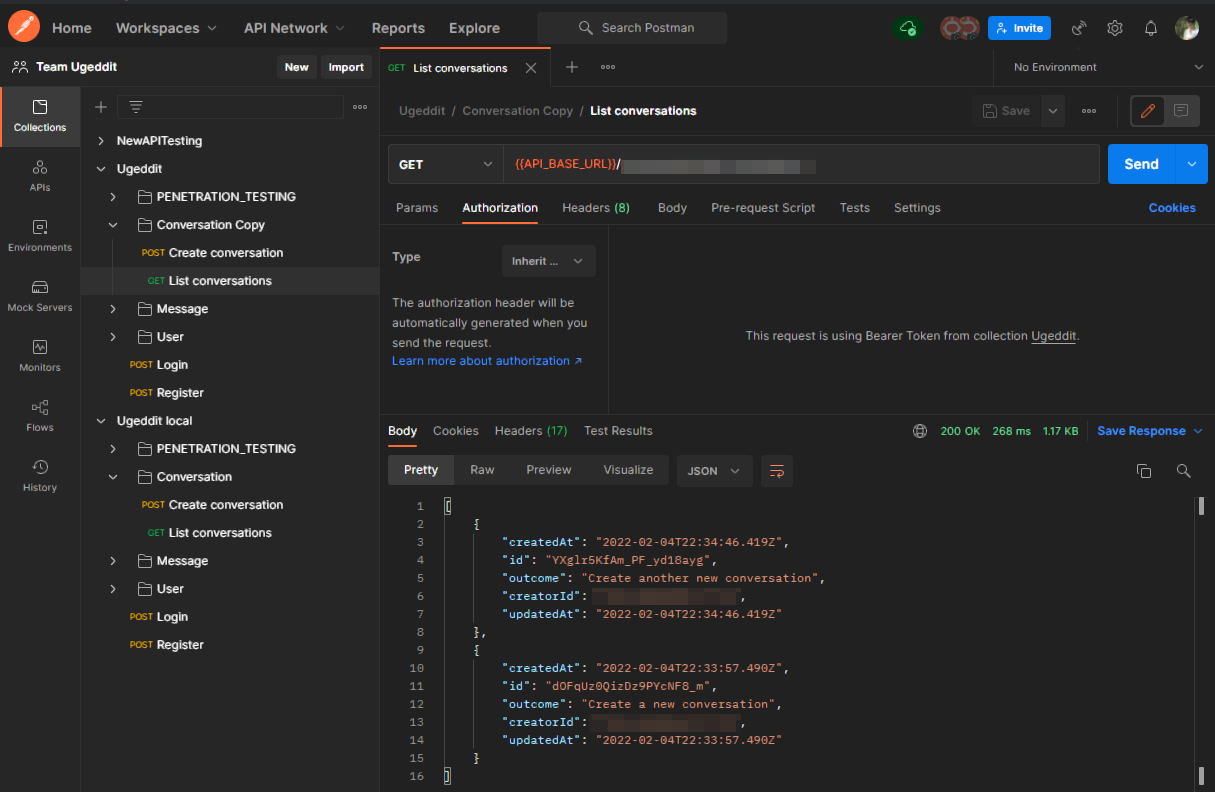This screenshot has height=792, width=1215.
Task: Open the Collections sidebar panel
Action: (x=40, y=117)
